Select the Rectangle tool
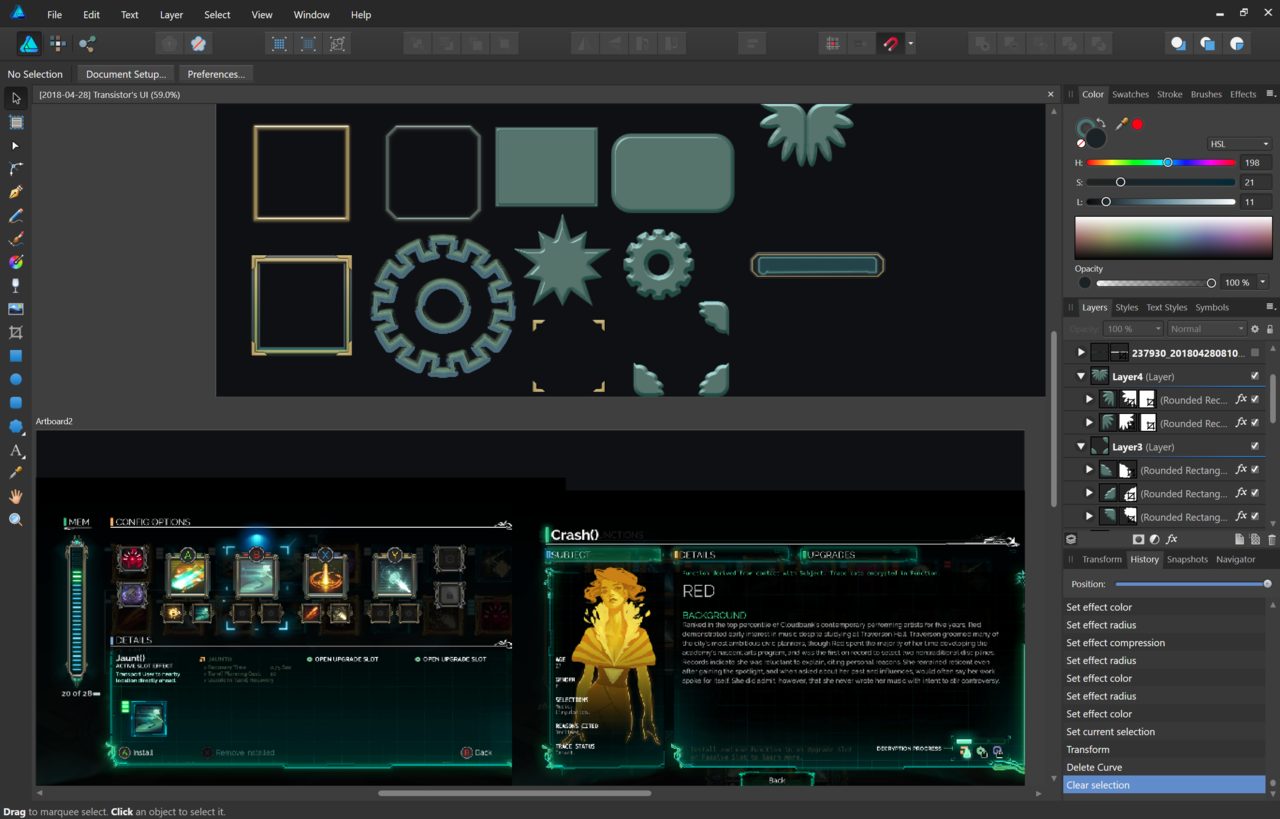This screenshot has width=1280, height=819. [x=16, y=356]
